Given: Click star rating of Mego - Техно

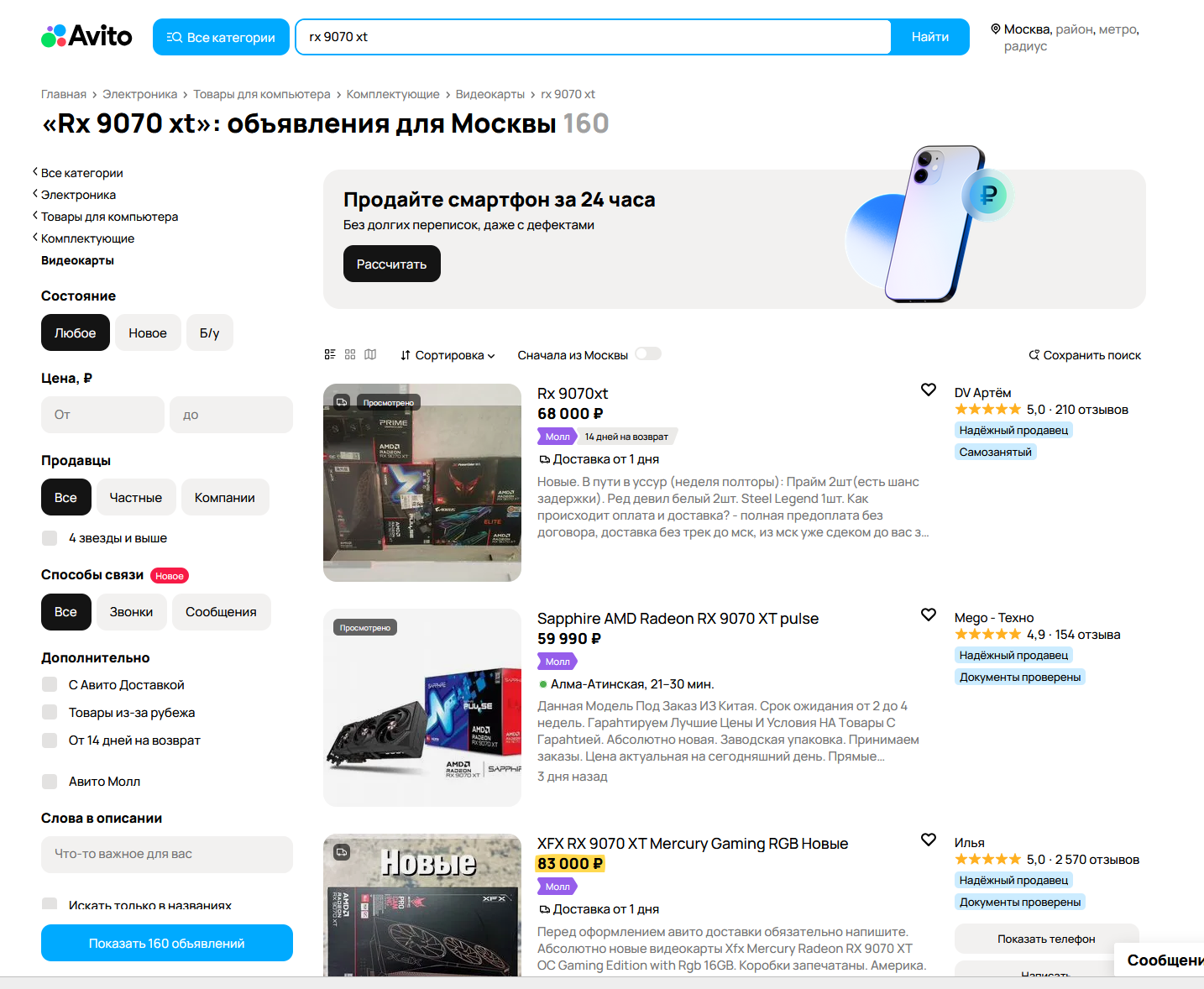Looking at the screenshot, I should [x=987, y=635].
